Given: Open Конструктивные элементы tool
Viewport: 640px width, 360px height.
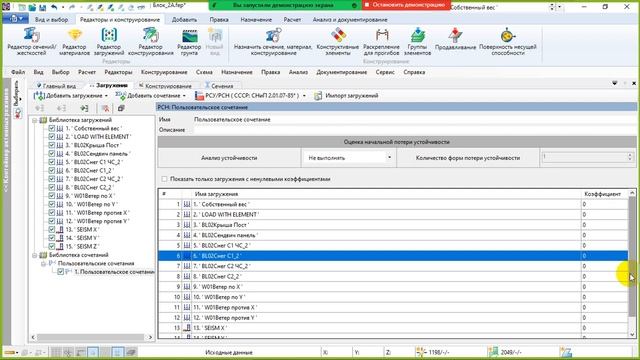Looking at the screenshot, I should 338,41.
